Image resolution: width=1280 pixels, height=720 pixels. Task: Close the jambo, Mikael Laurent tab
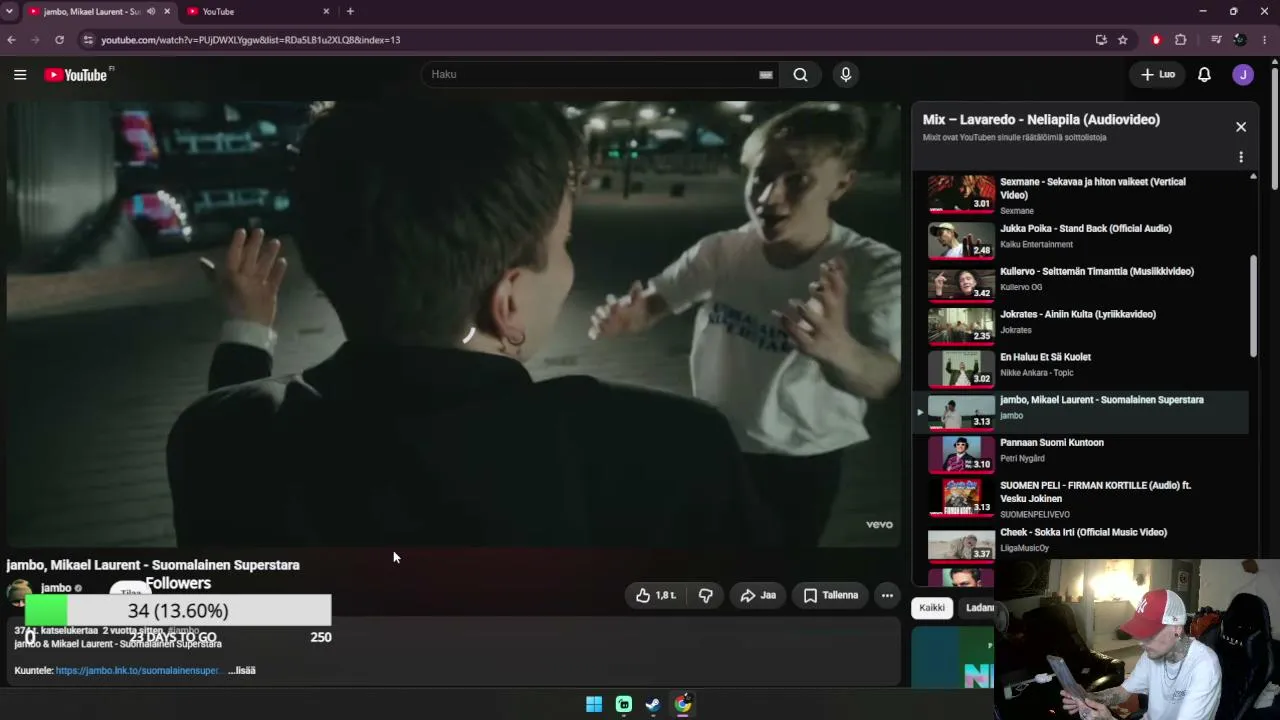tap(167, 11)
